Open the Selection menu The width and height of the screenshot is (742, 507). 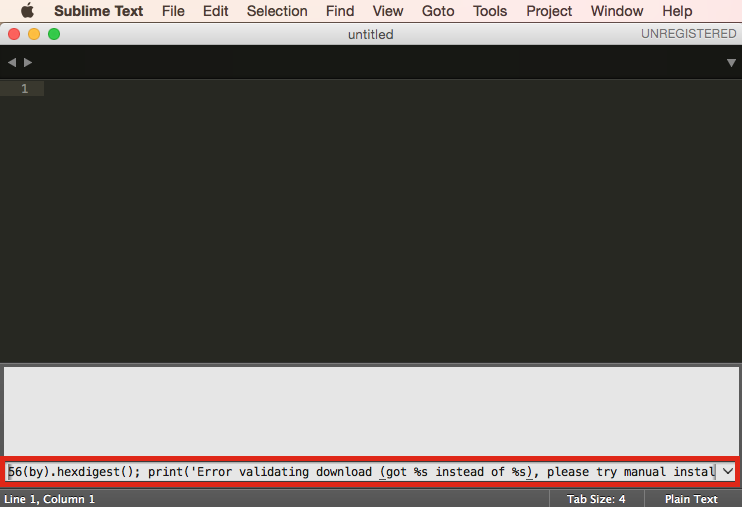pos(277,11)
